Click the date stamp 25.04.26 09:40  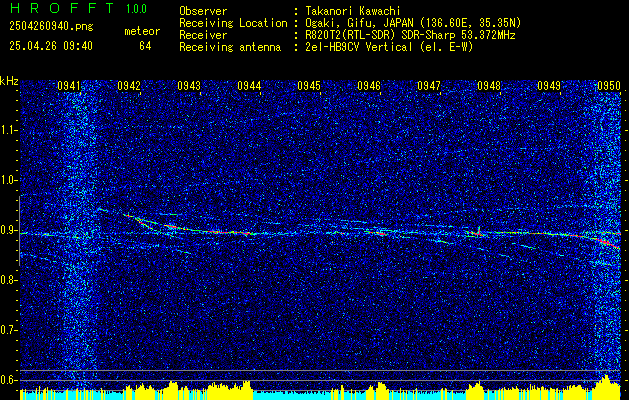click(51, 46)
